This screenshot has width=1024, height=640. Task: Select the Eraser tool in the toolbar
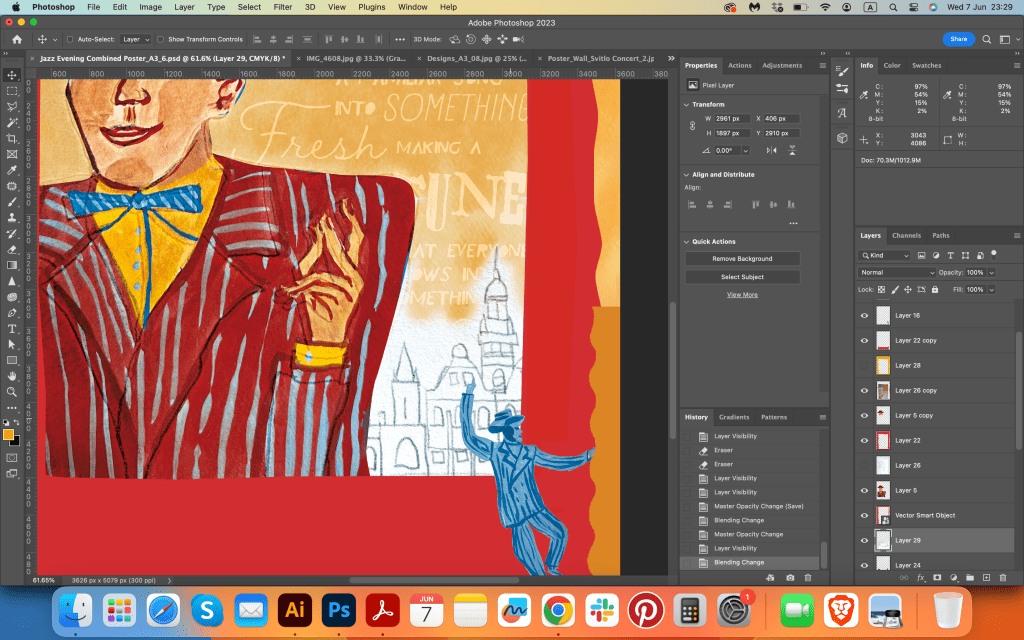(12, 249)
